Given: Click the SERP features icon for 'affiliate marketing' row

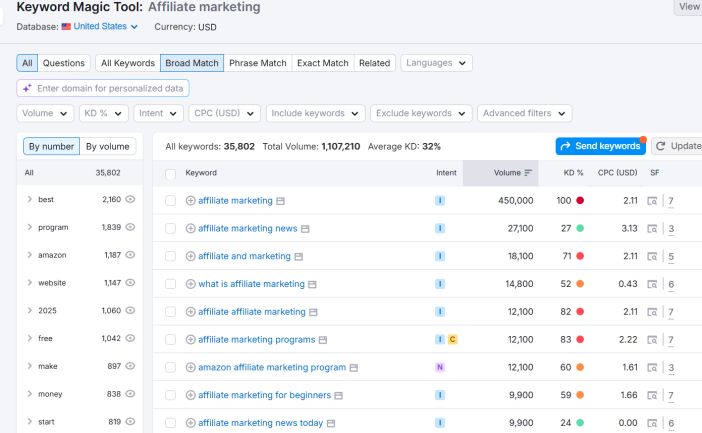Looking at the screenshot, I should 653,201.
